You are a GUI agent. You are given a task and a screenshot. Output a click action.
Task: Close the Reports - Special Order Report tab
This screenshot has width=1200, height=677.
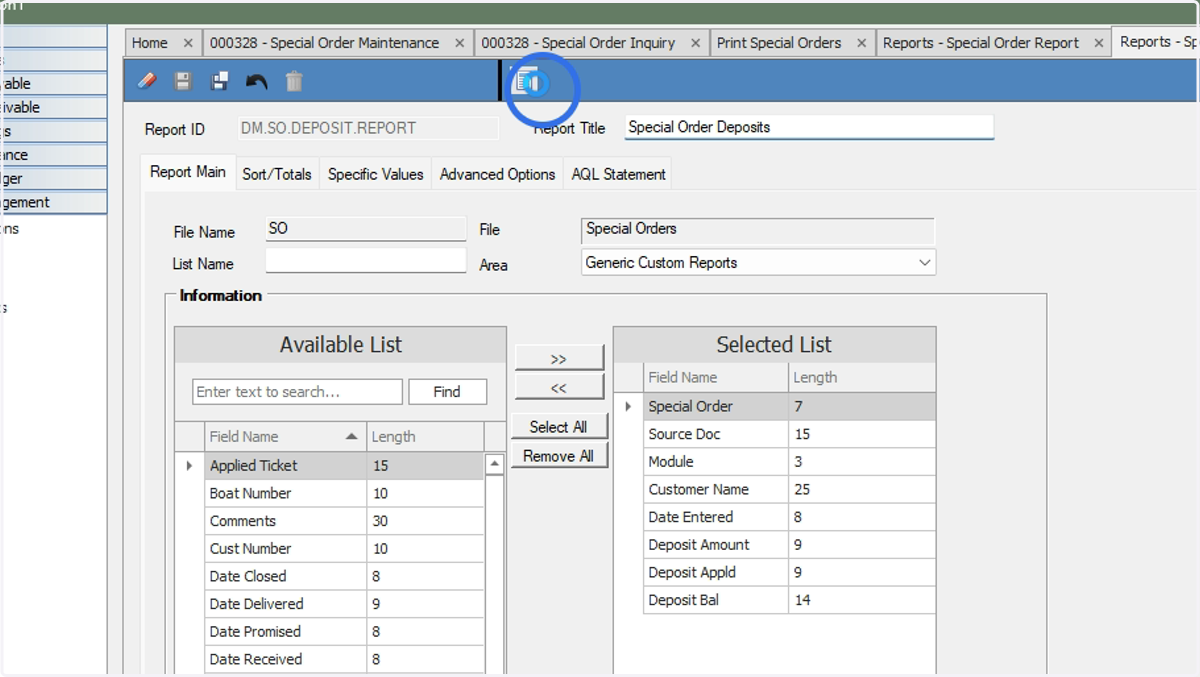point(1098,43)
